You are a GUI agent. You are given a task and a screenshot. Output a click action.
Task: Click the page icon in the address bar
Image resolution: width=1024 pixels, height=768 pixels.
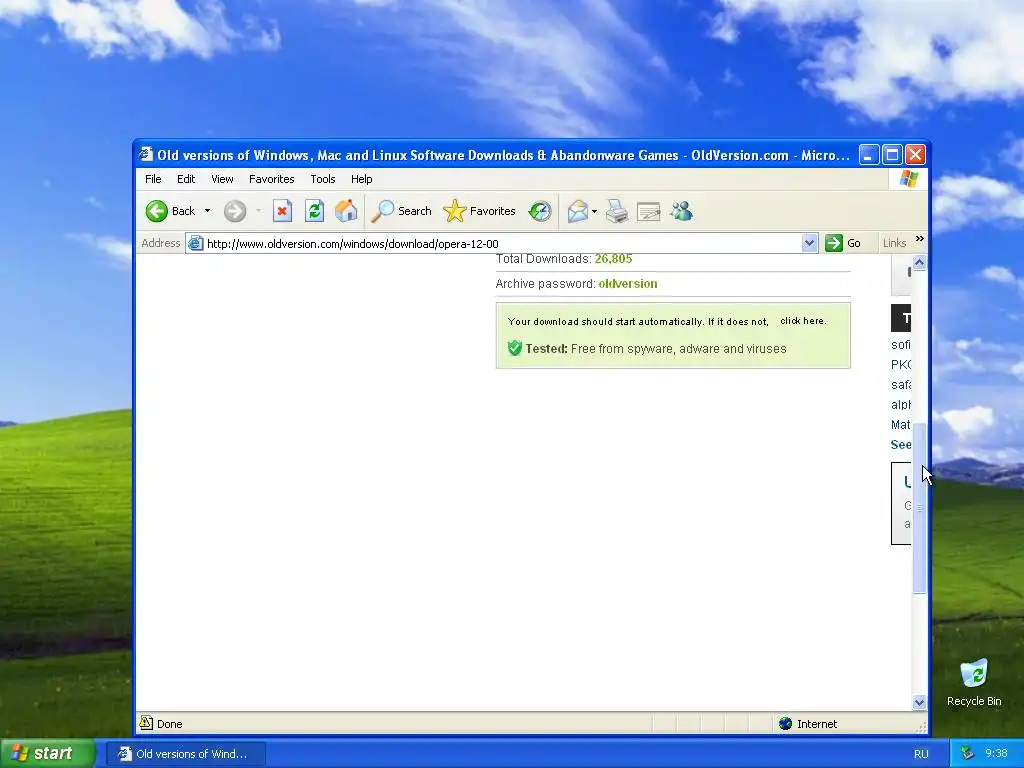point(195,244)
